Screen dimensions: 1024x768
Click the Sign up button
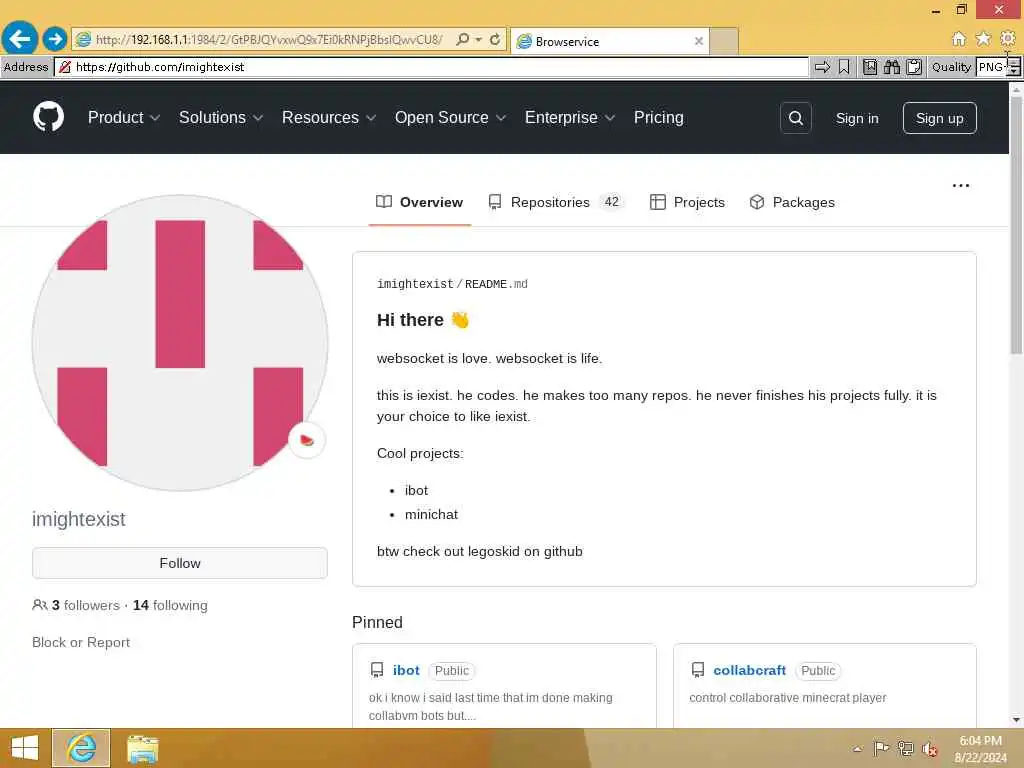[939, 118]
